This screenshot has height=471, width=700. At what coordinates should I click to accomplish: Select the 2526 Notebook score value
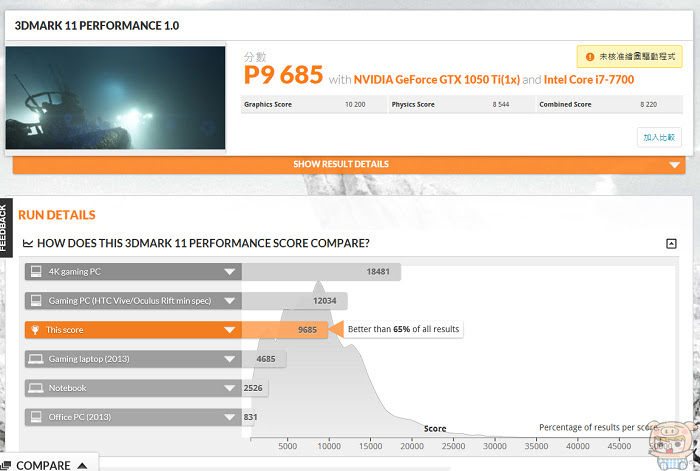(x=253, y=388)
